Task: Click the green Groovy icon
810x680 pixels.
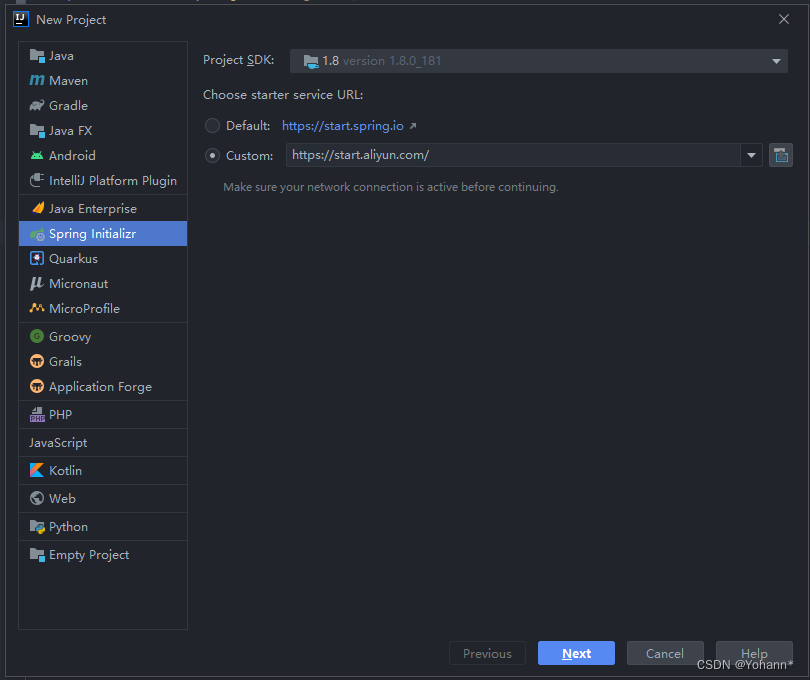Action: (x=37, y=336)
